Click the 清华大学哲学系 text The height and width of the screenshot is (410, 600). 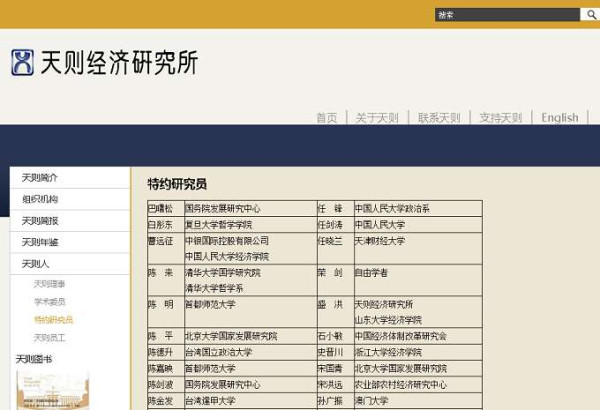[x=214, y=288]
